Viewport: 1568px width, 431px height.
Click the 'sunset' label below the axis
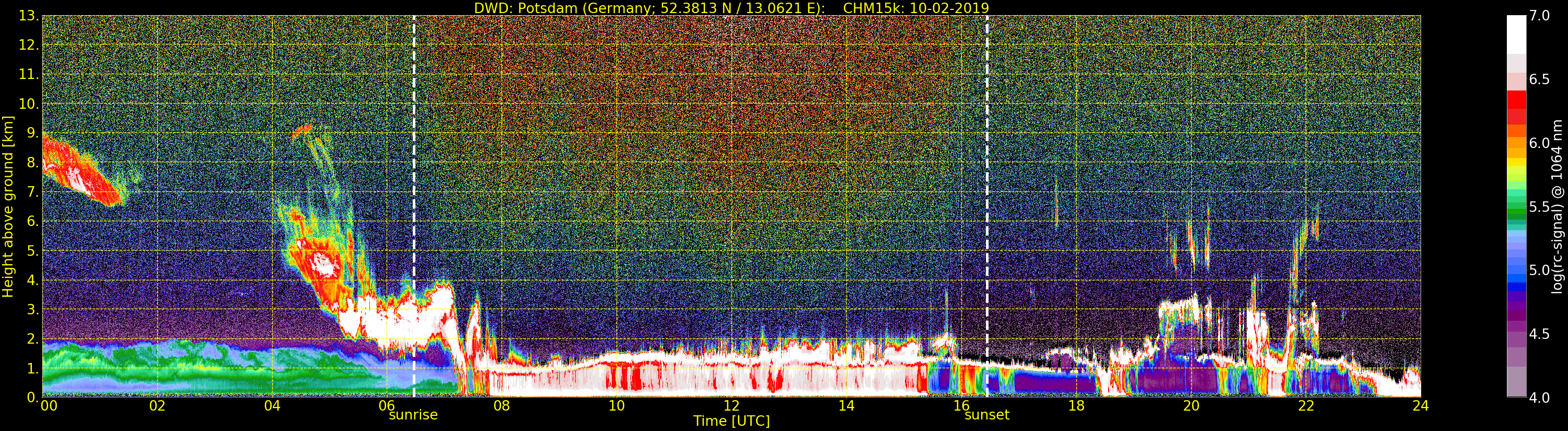pos(986,415)
